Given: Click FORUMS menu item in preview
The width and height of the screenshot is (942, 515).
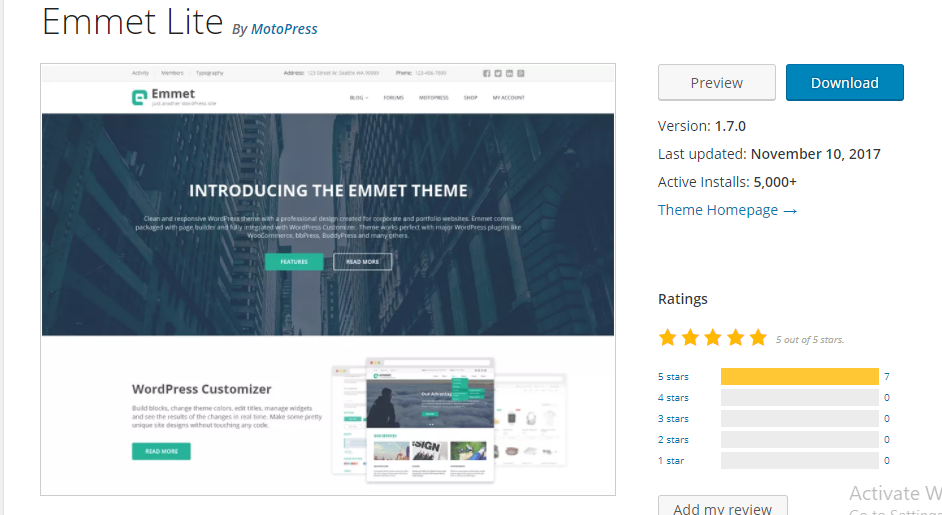Looking at the screenshot, I should click(x=394, y=97).
